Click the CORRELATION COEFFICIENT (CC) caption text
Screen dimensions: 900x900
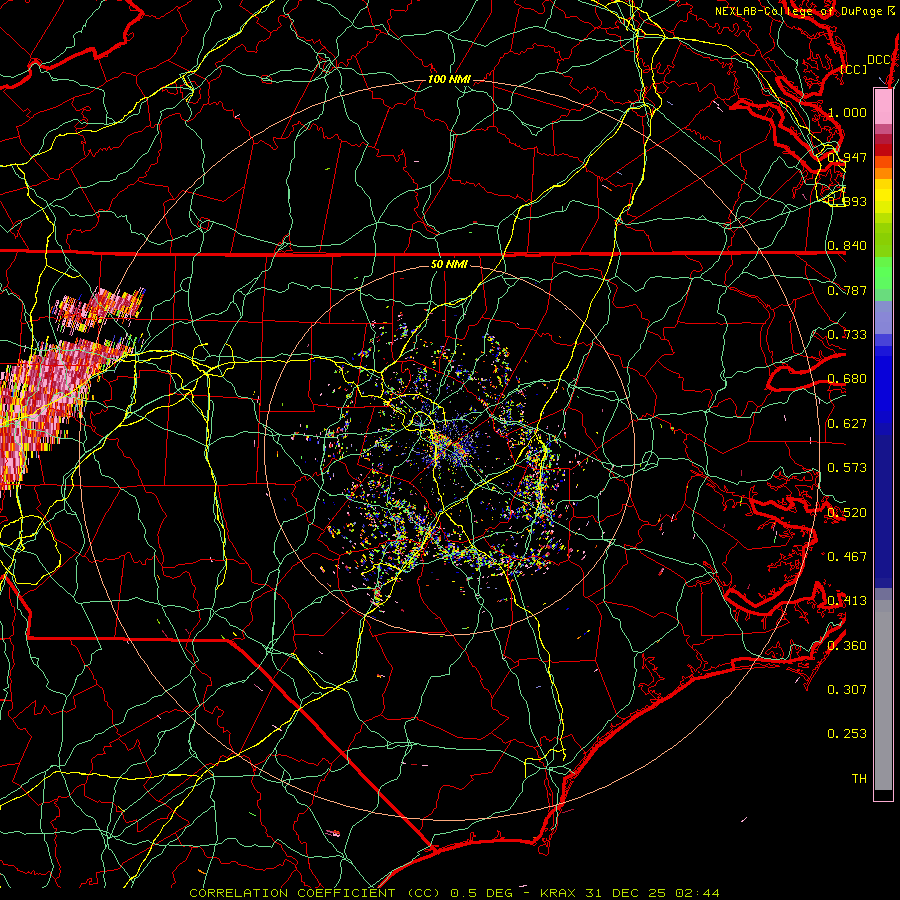click(x=315, y=893)
